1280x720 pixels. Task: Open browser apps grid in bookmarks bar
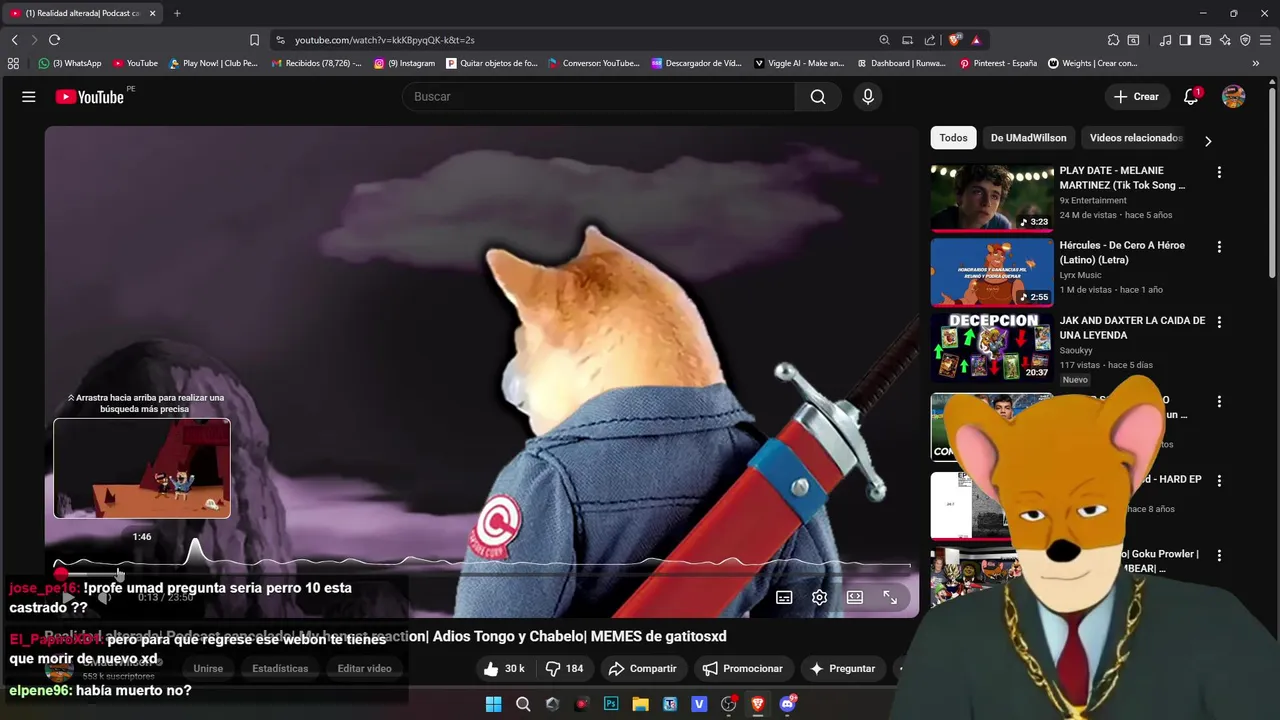click(13, 63)
